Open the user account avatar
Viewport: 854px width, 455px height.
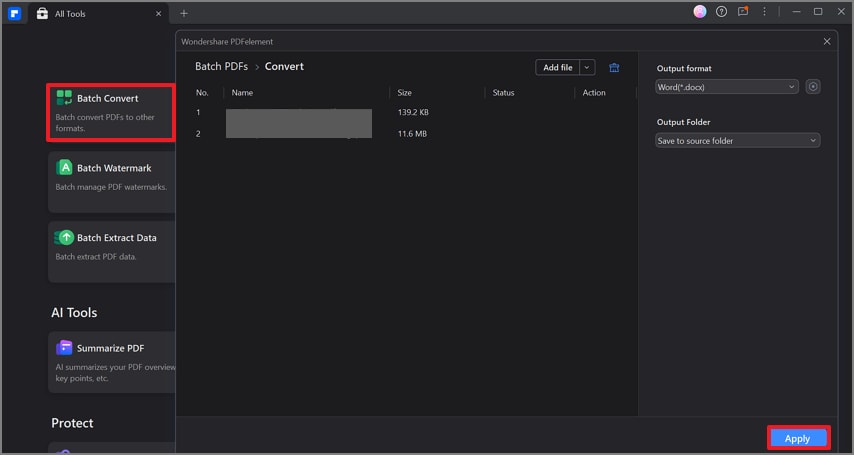700,11
